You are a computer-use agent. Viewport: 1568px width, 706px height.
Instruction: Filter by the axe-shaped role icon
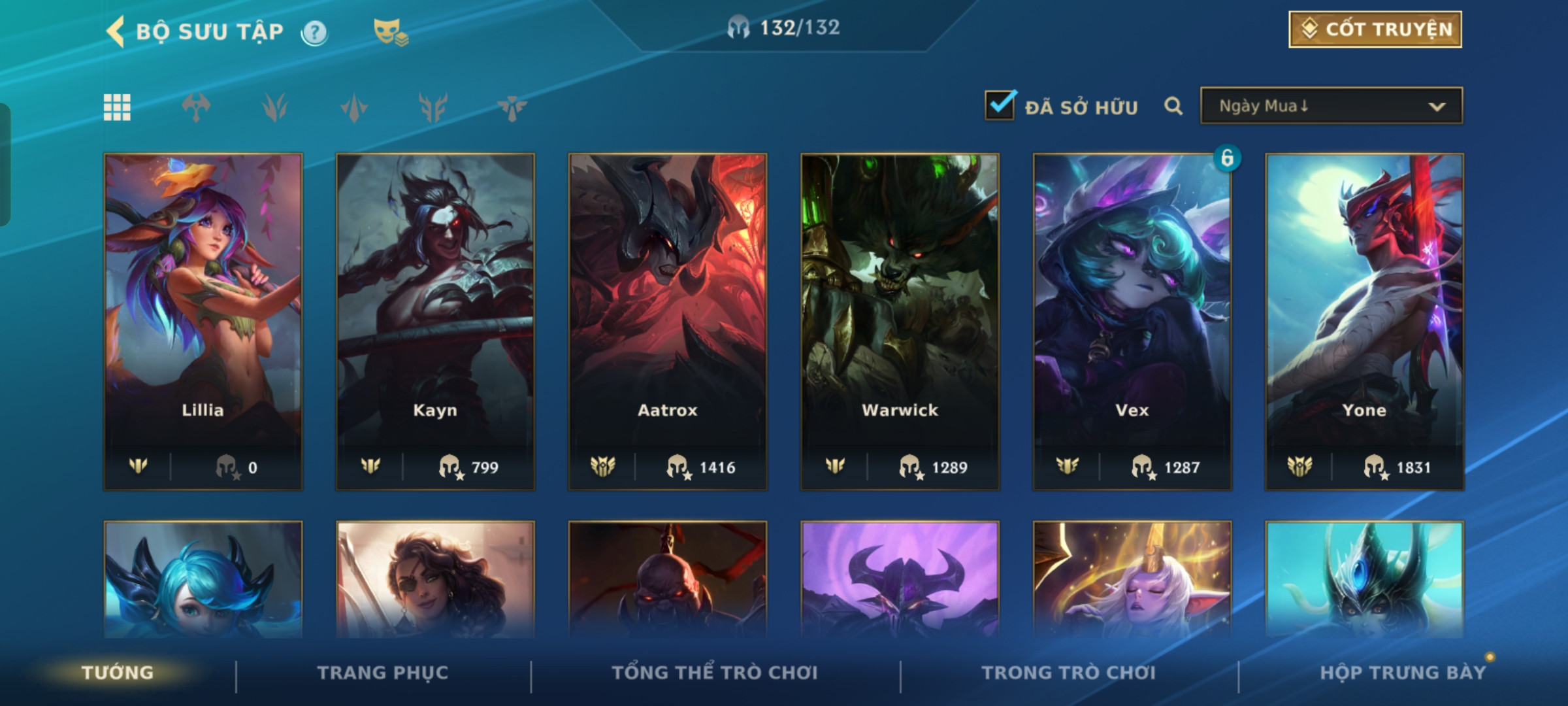click(196, 107)
